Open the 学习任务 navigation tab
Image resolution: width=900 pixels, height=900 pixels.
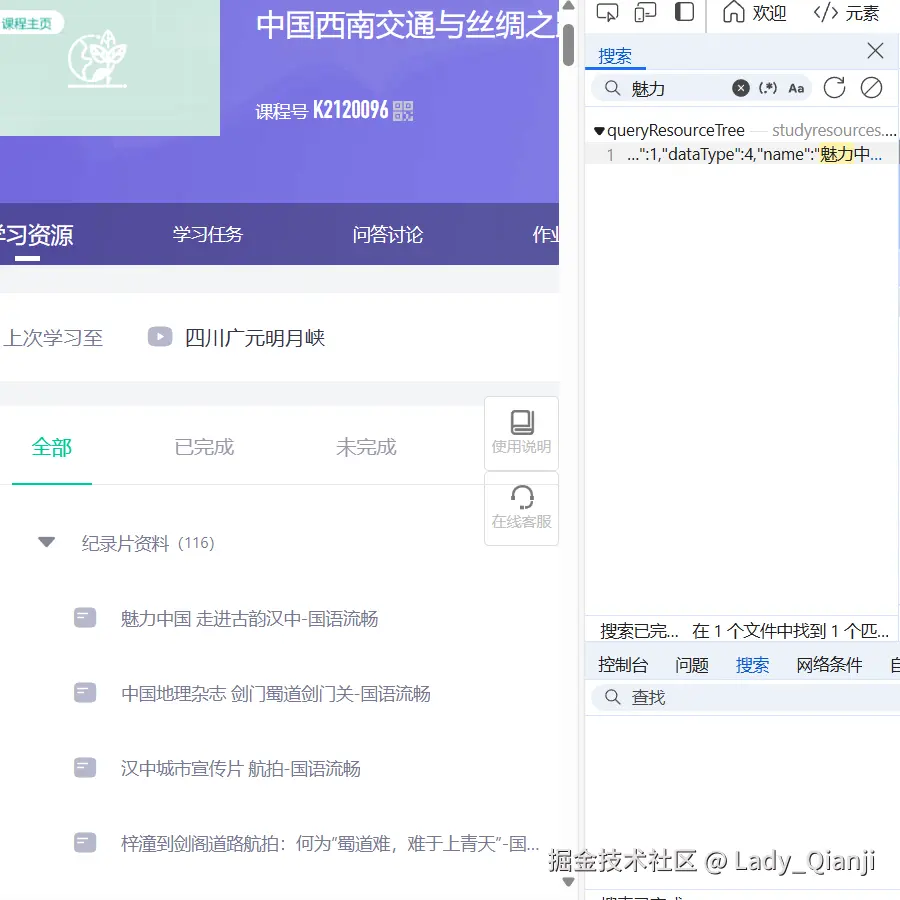pyautogui.click(x=208, y=234)
